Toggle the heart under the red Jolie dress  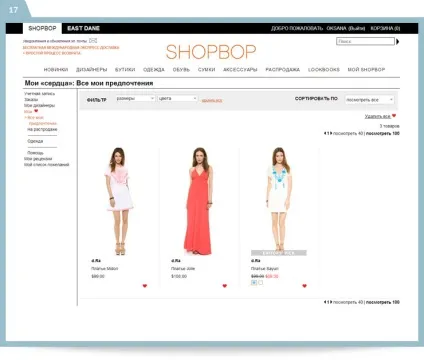pyautogui.click(x=225, y=286)
